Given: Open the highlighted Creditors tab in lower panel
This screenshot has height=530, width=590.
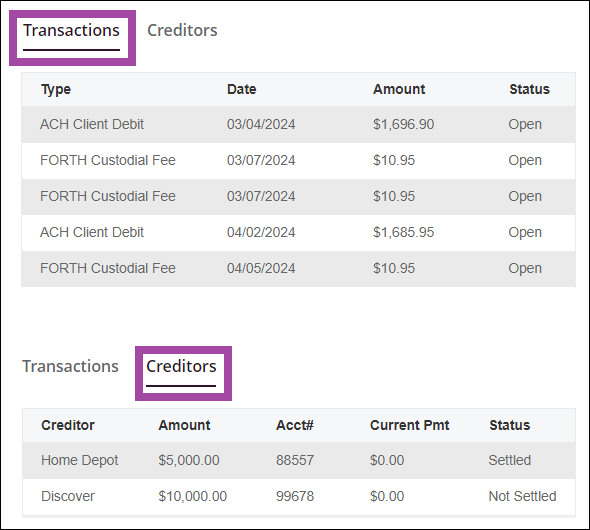Looking at the screenshot, I should [181, 366].
